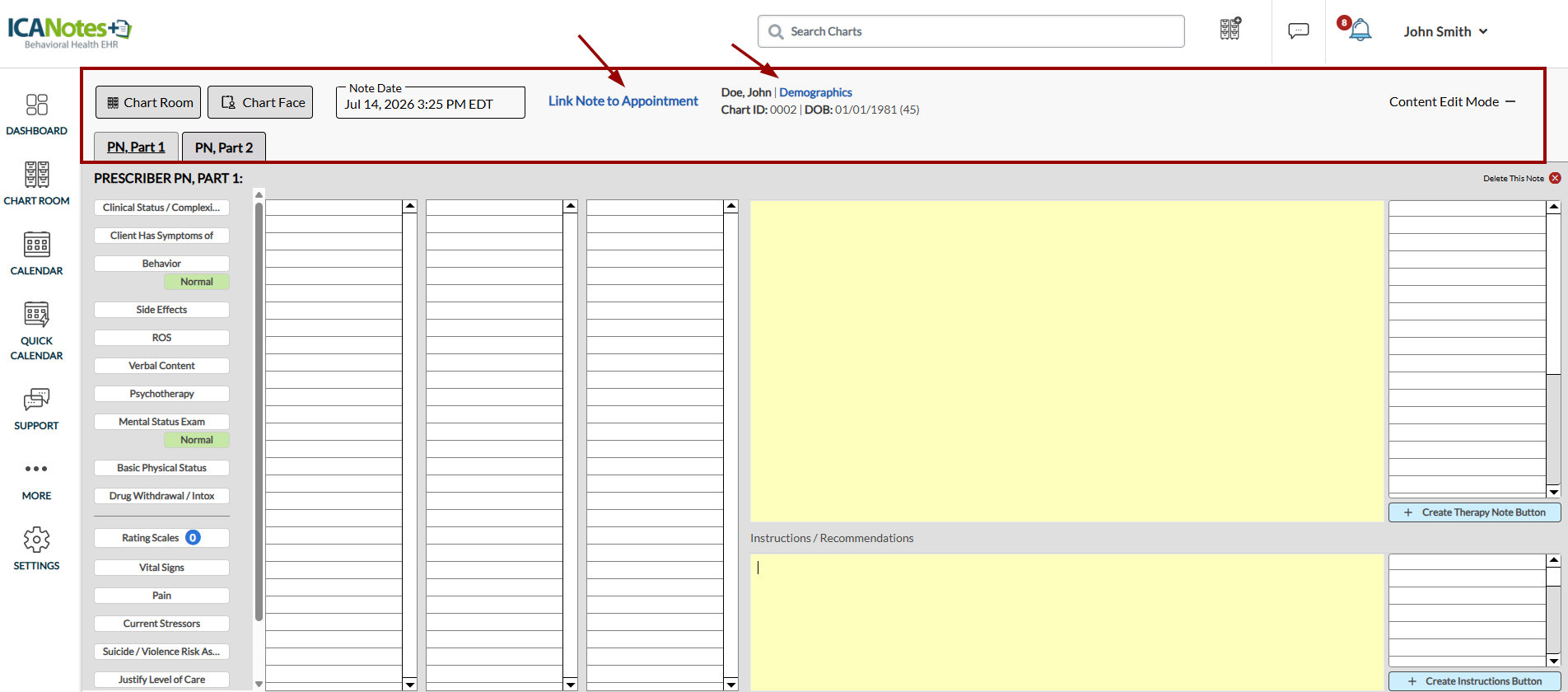Viewport: 1568px width, 692px height.
Task: Click down arrow of second list column
Action: [570, 684]
